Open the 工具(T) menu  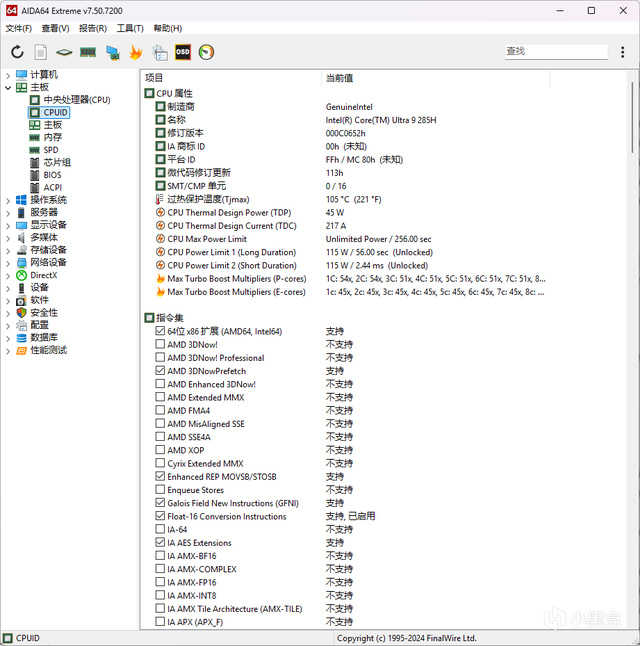click(x=130, y=28)
